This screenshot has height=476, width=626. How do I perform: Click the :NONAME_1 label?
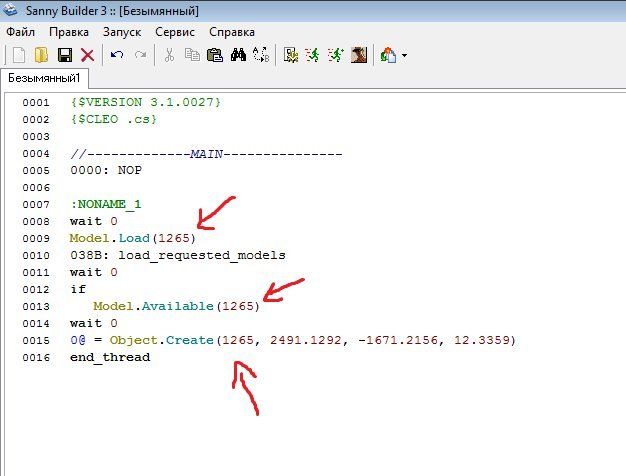pos(106,204)
